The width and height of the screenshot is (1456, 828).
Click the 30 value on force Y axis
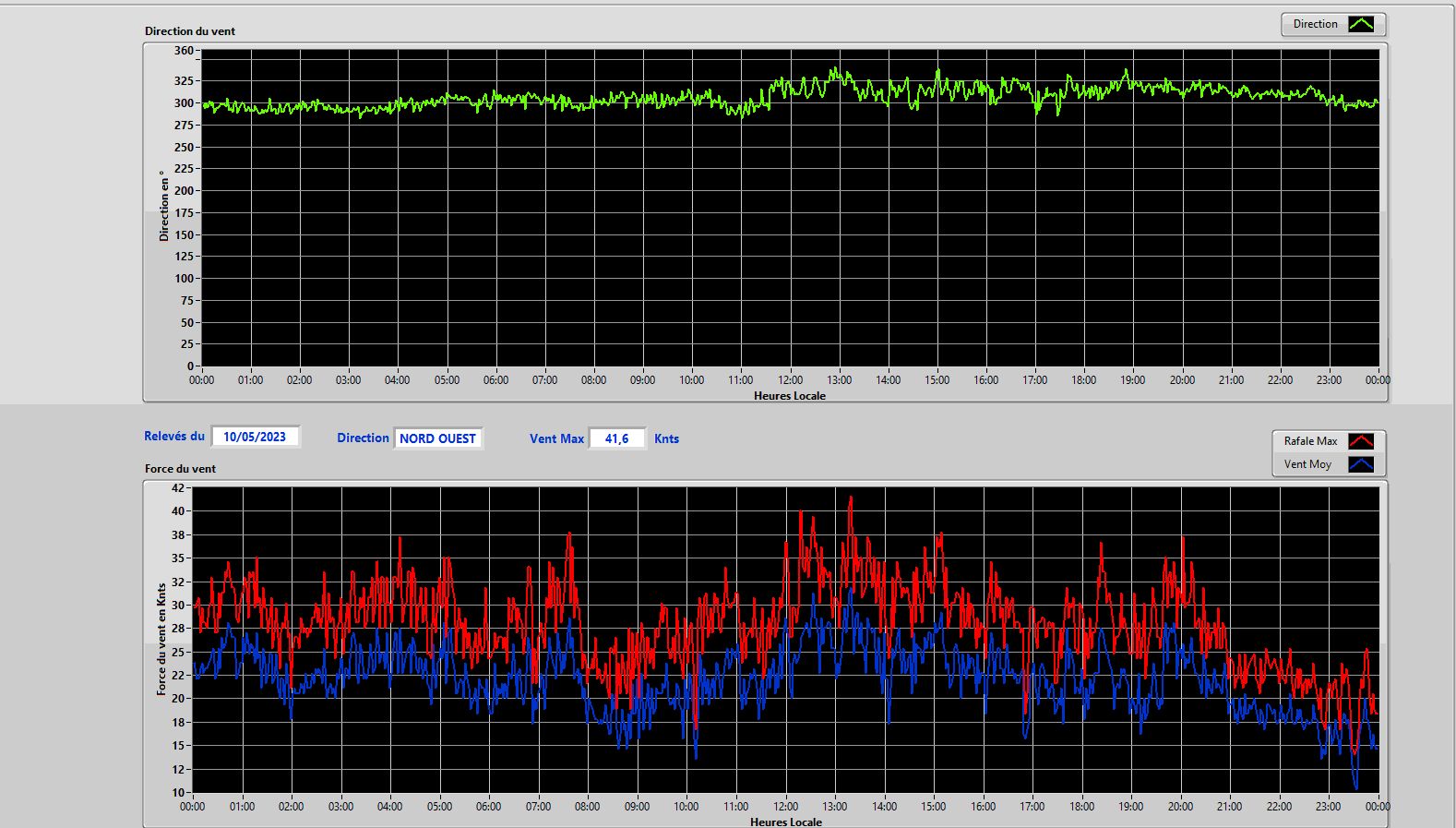click(x=178, y=605)
